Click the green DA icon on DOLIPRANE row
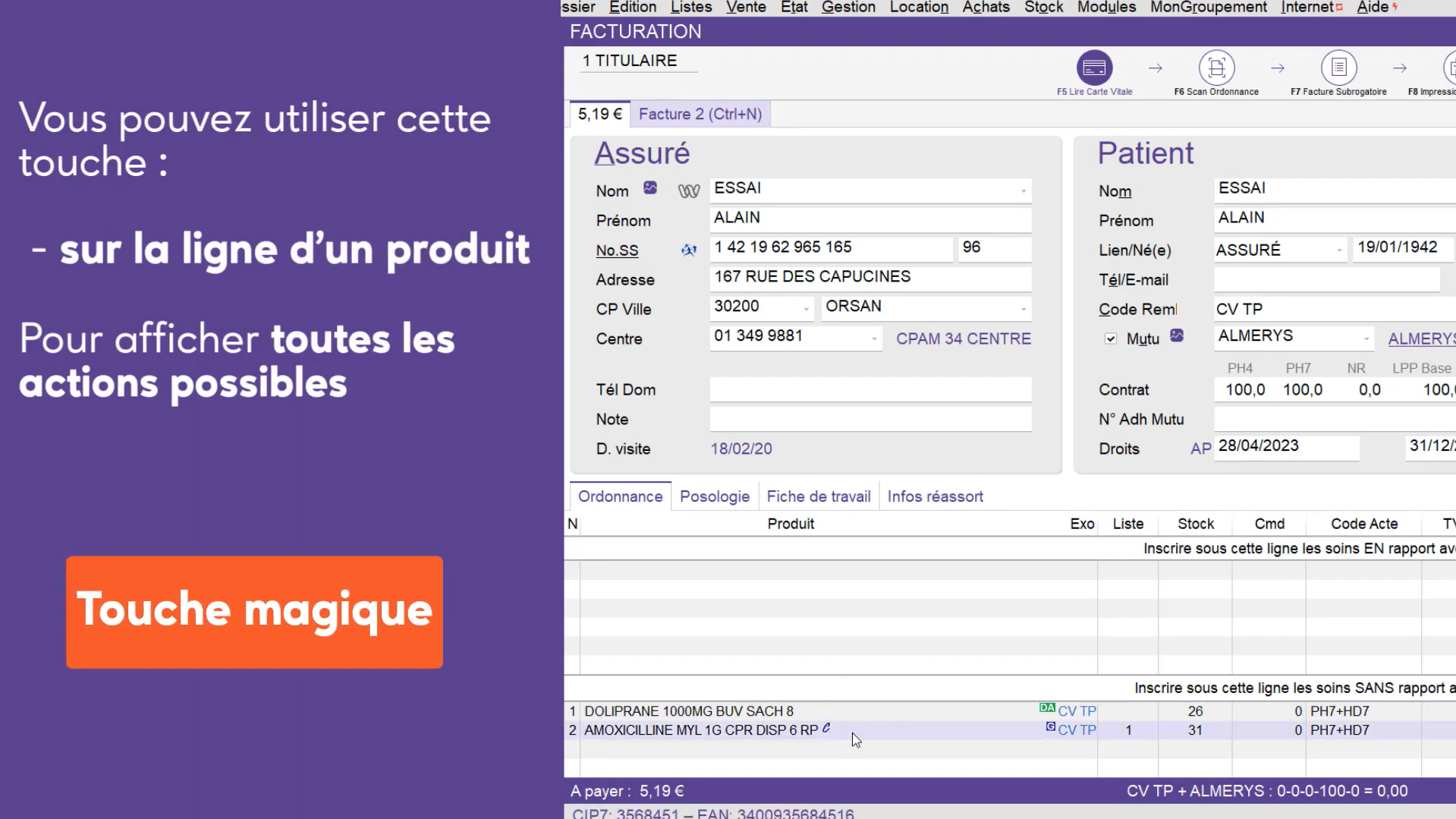 (1047, 707)
